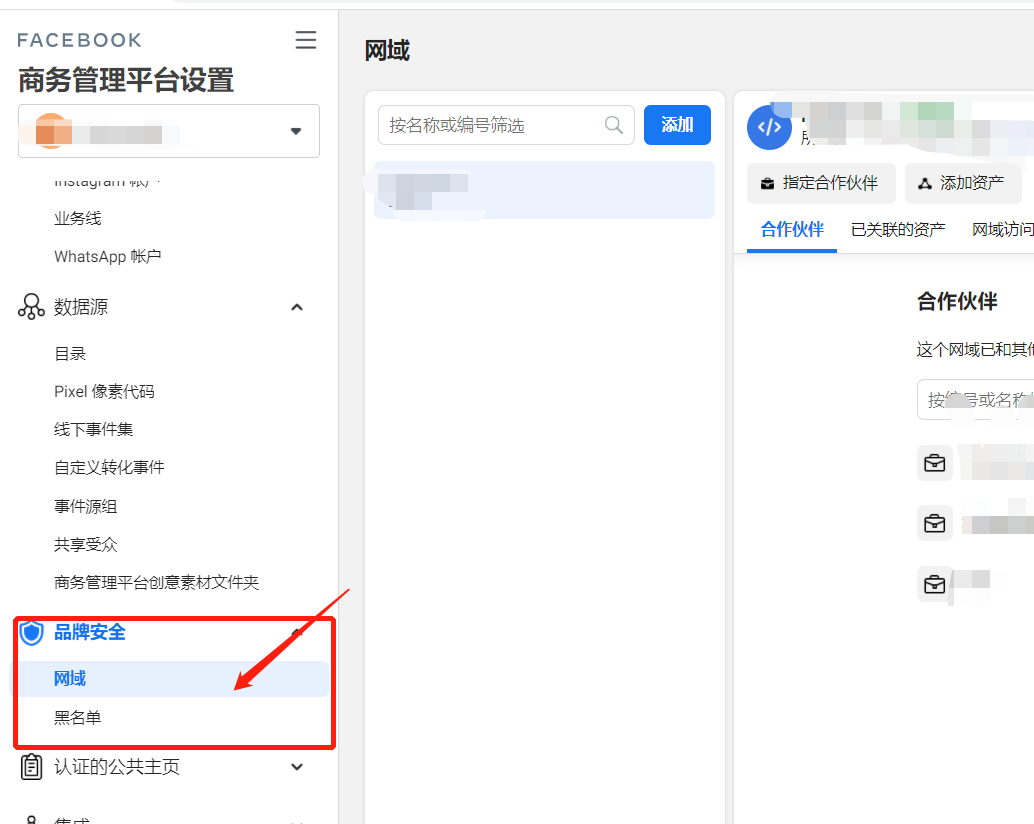The height and width of the screenshot is (824, 1034).
Task: Click the blue 添加 button
Action: 677,125
